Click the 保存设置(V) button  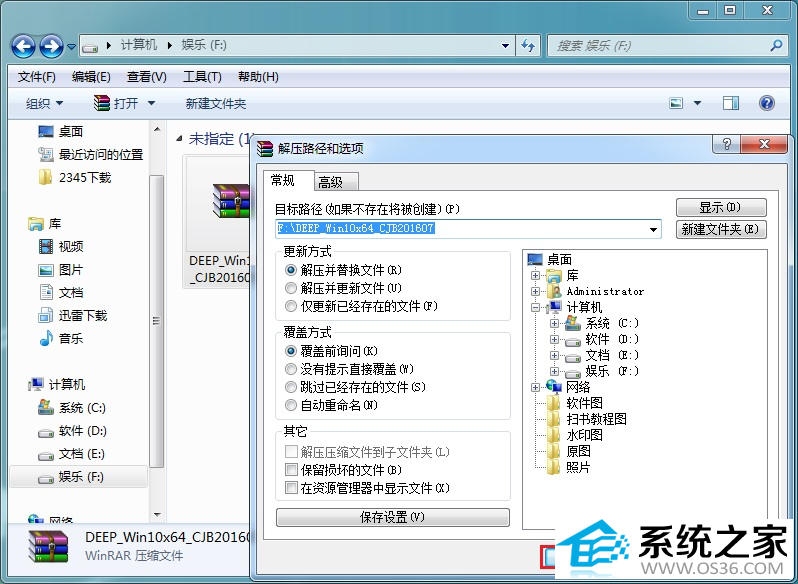(x=392, y=517)
